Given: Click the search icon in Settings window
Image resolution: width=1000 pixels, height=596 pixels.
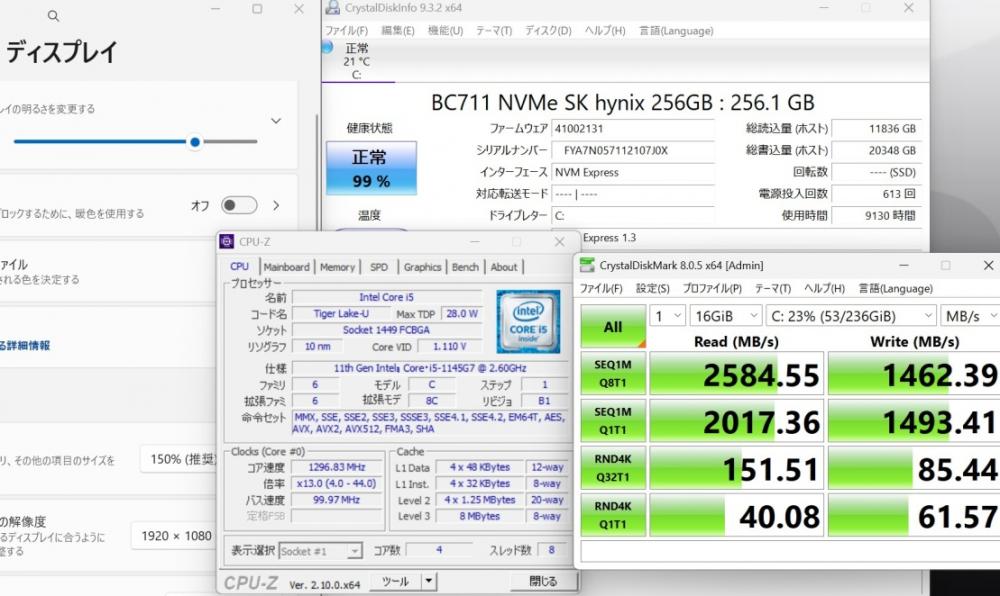Looking at the screenshot, I should coord(54,16).
